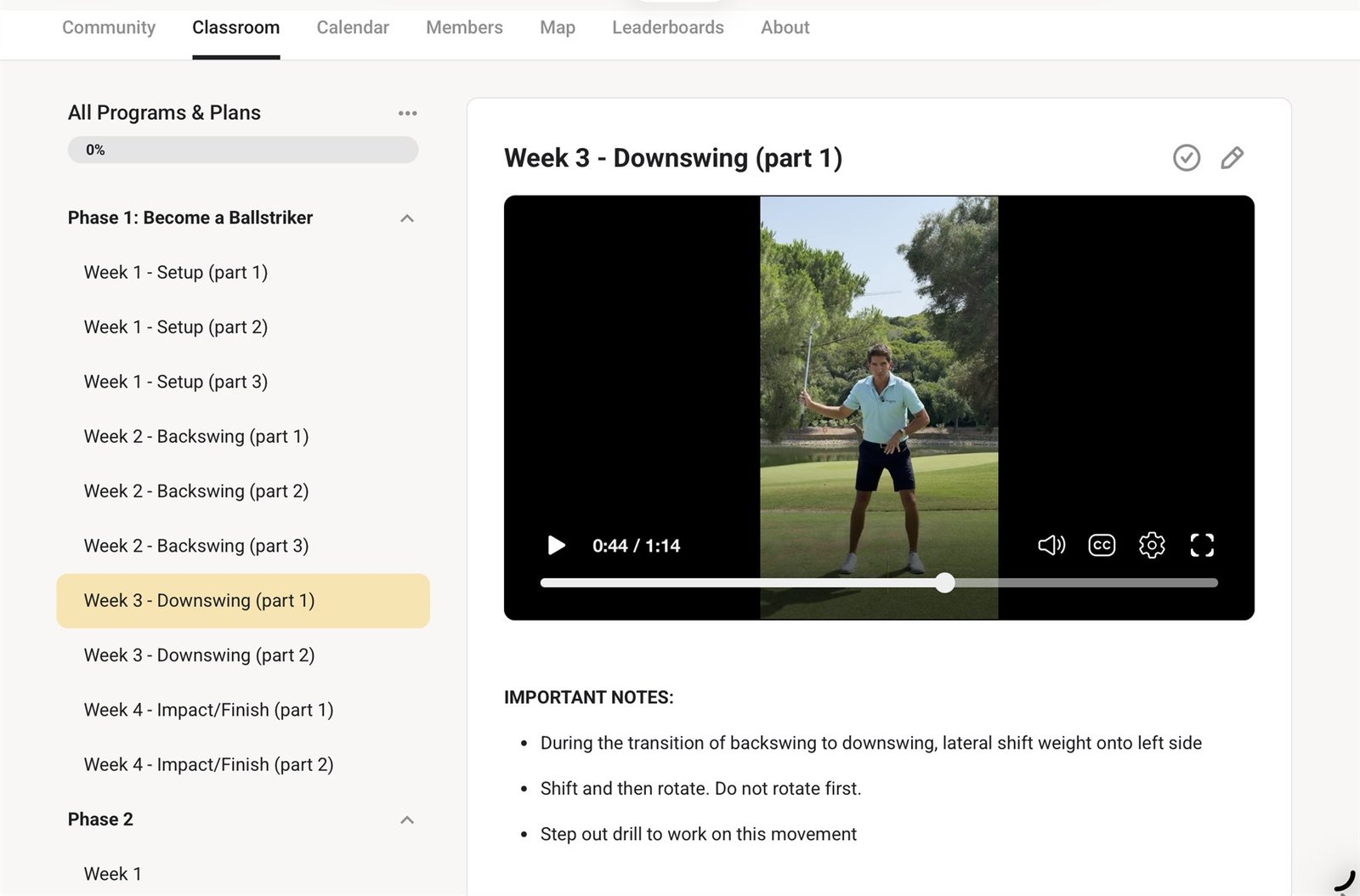Enter fullscreen video mode
The height and width of the screenshot is (896, 1360).
(x=1202, y=545)
